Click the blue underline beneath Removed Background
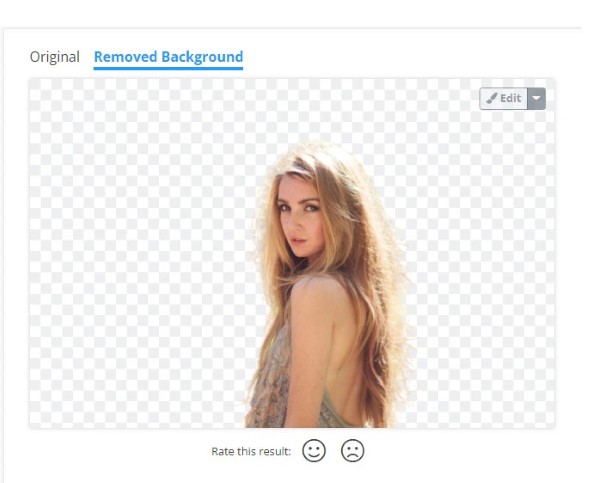600x483 pixels. pyautogui.click(x=168, y=69)
